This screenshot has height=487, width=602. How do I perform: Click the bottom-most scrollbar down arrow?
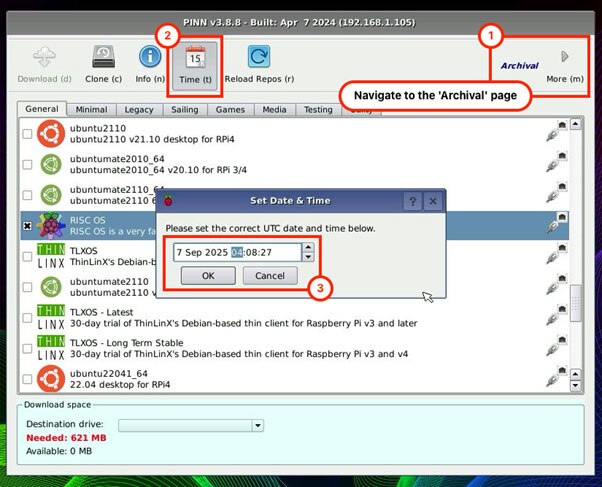[x=575, y=385]
